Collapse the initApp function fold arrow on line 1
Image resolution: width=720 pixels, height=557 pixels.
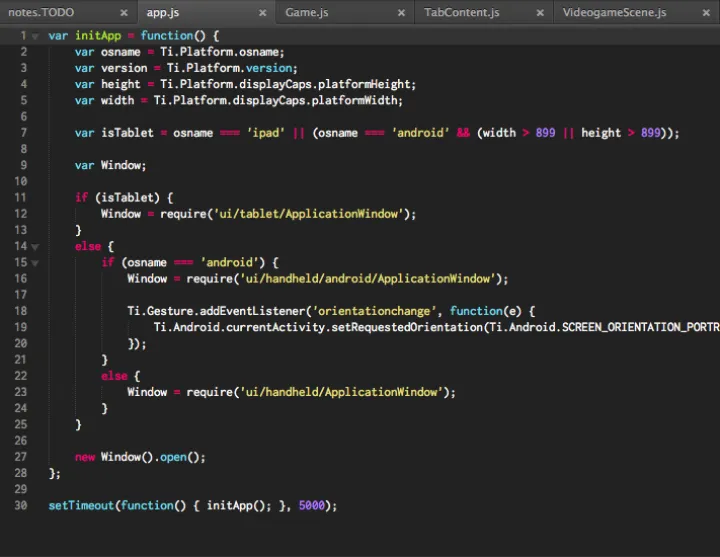[x=35, y=36]
